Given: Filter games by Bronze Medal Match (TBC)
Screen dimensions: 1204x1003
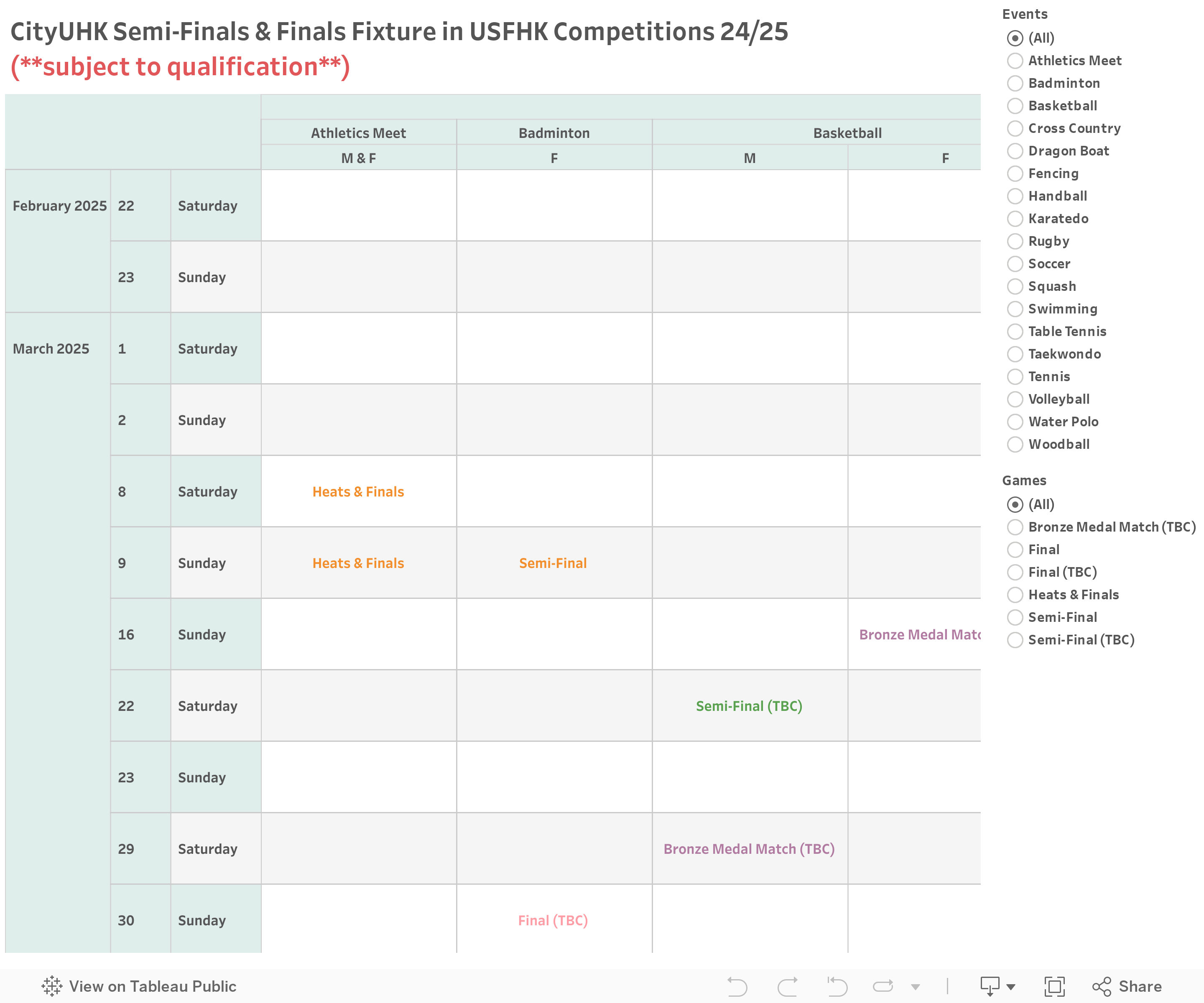Looking at the screenshot, I should pos(1015,527).
